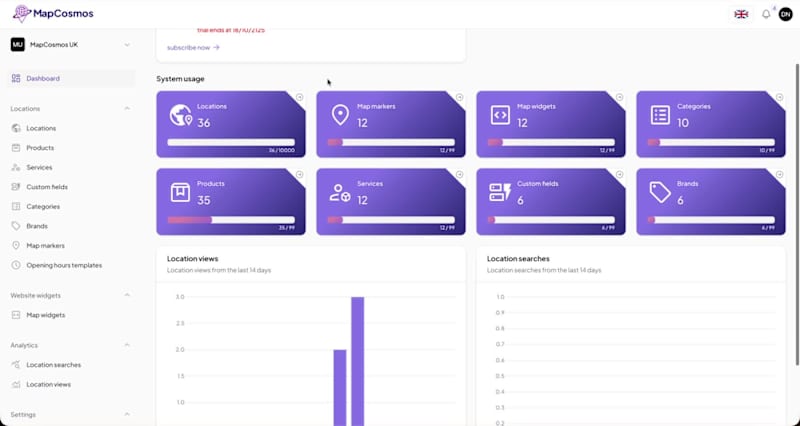Screen dimensions: 800x426
Task: Go to Products in sidebar
Action: [x=40, y=148]
